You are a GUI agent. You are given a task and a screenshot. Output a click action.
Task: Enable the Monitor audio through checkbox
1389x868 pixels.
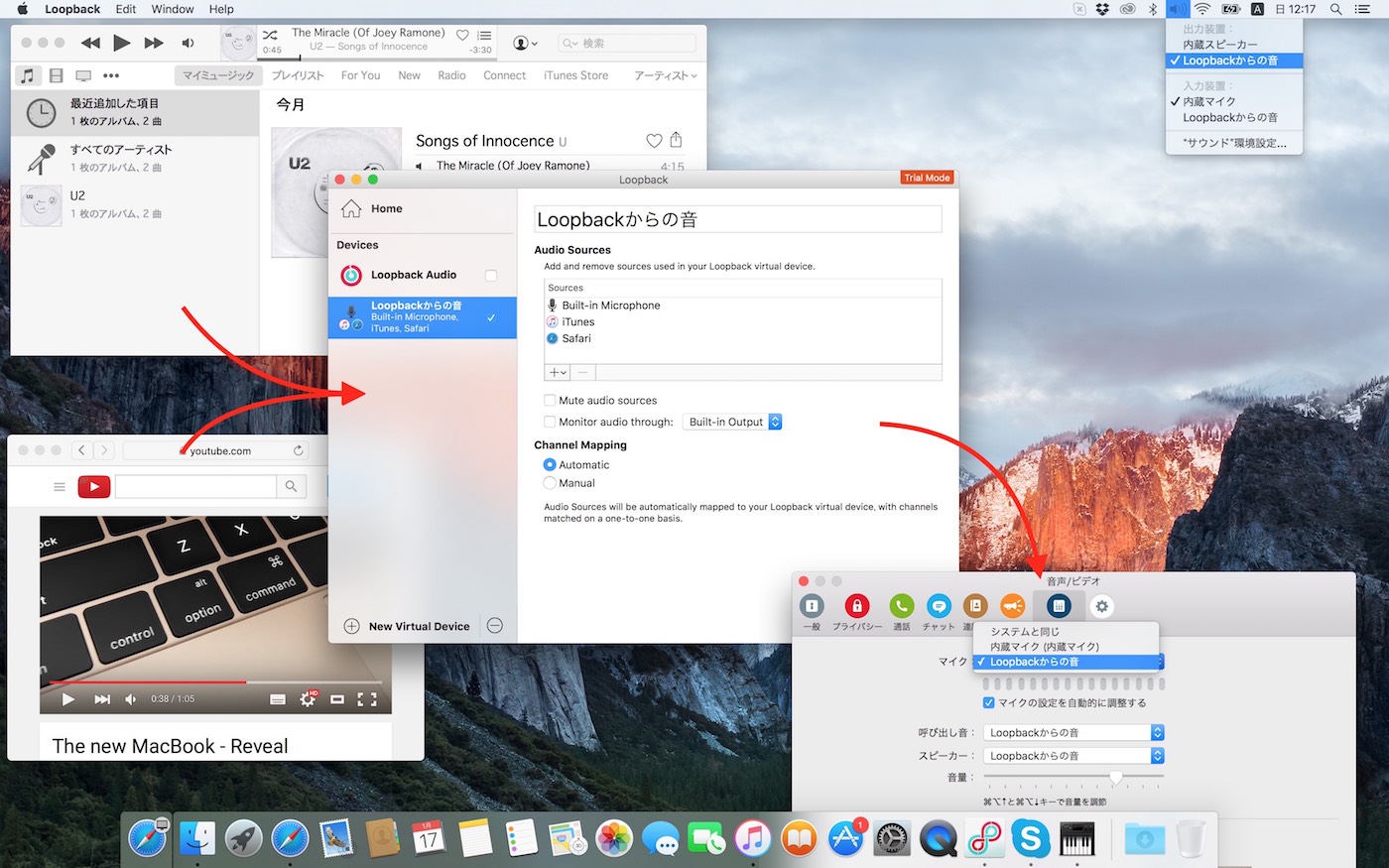tap(550, 422)
